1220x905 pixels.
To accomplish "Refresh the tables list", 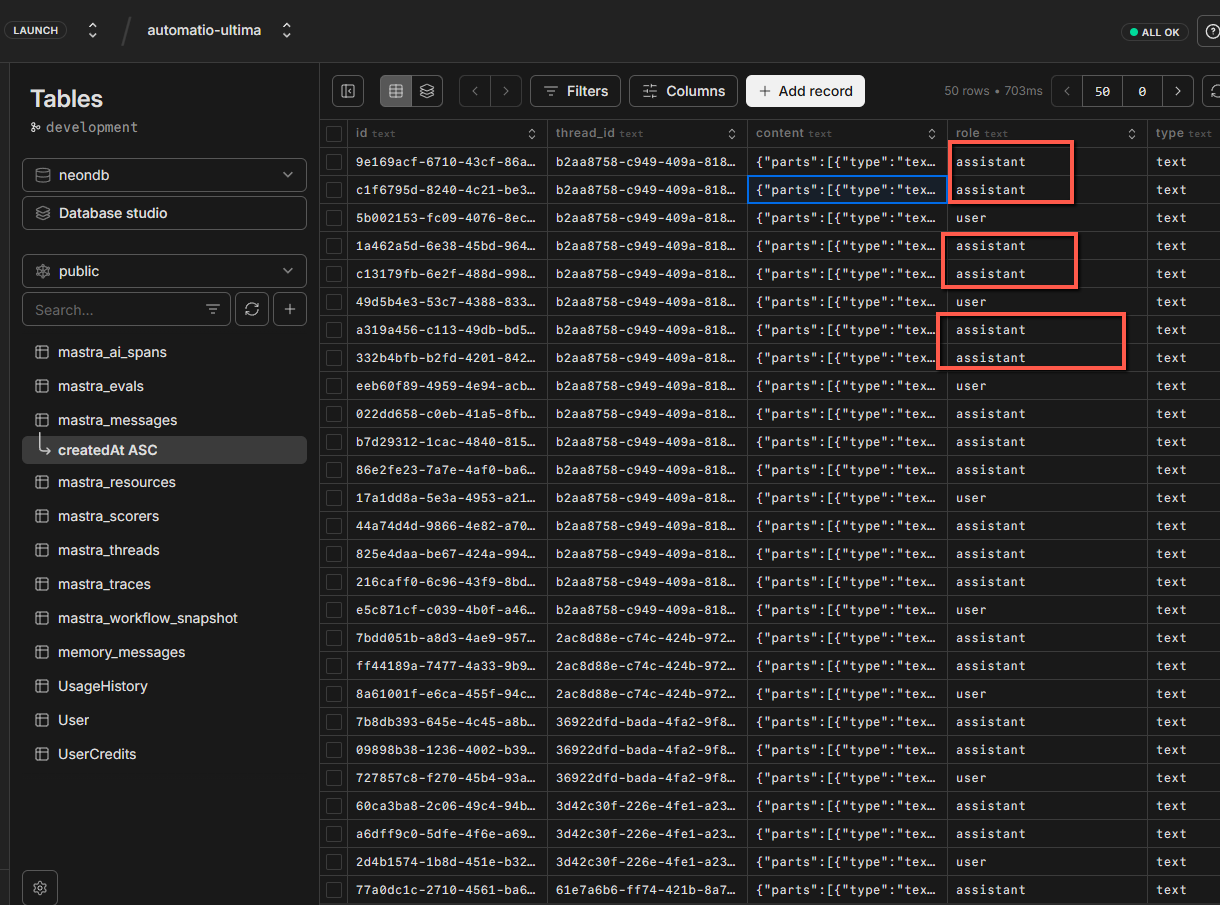I will pyautogui.click(x=252, y=310).
